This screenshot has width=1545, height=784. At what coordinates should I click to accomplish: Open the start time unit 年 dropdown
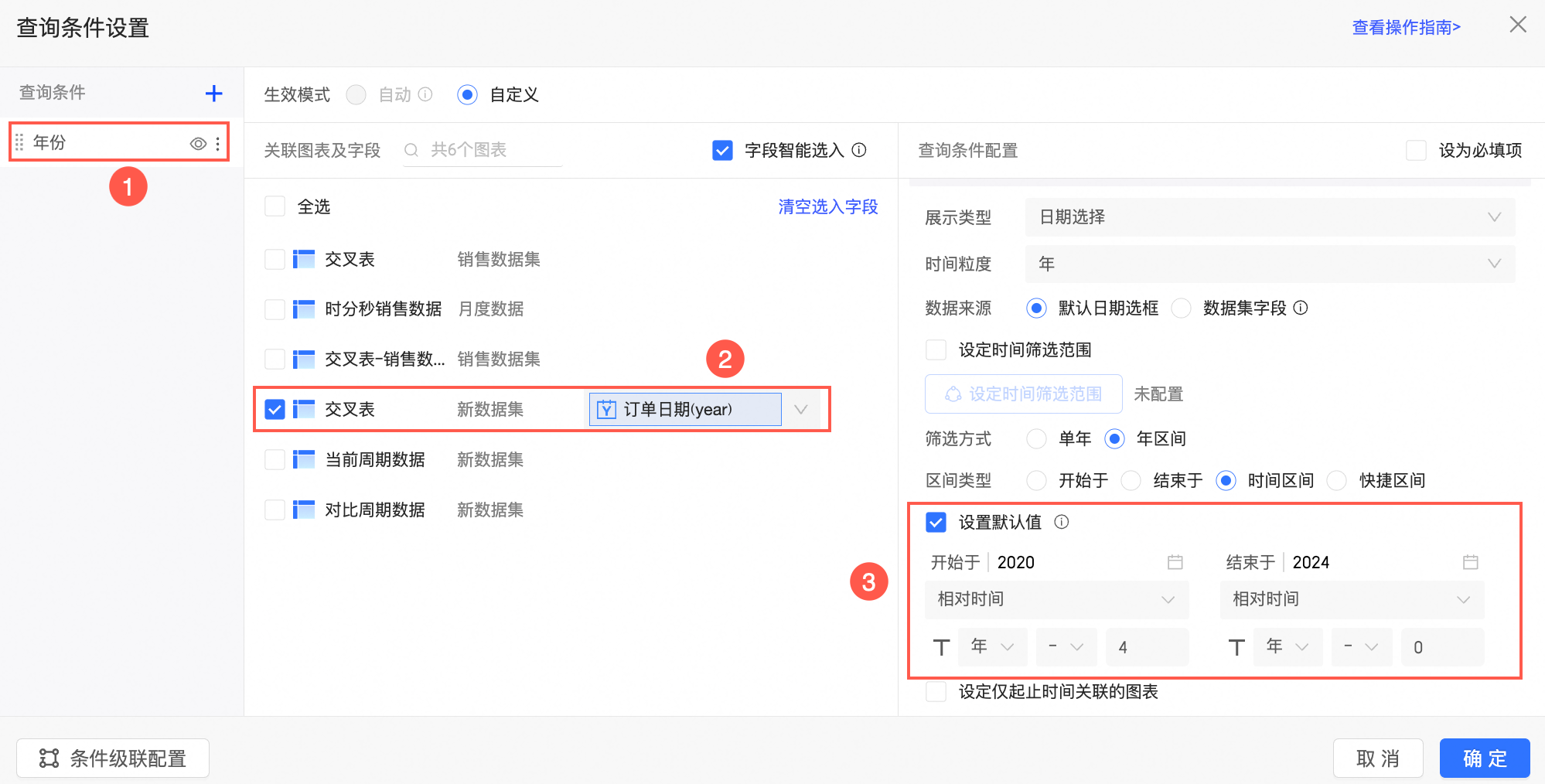992,647
